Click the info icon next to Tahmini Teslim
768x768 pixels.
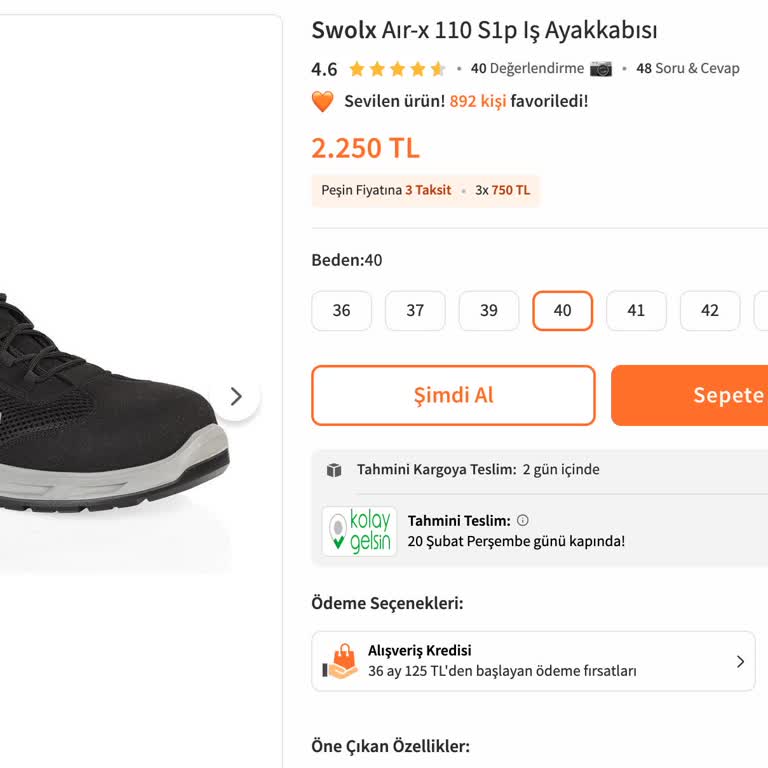(x=523, y=520)
